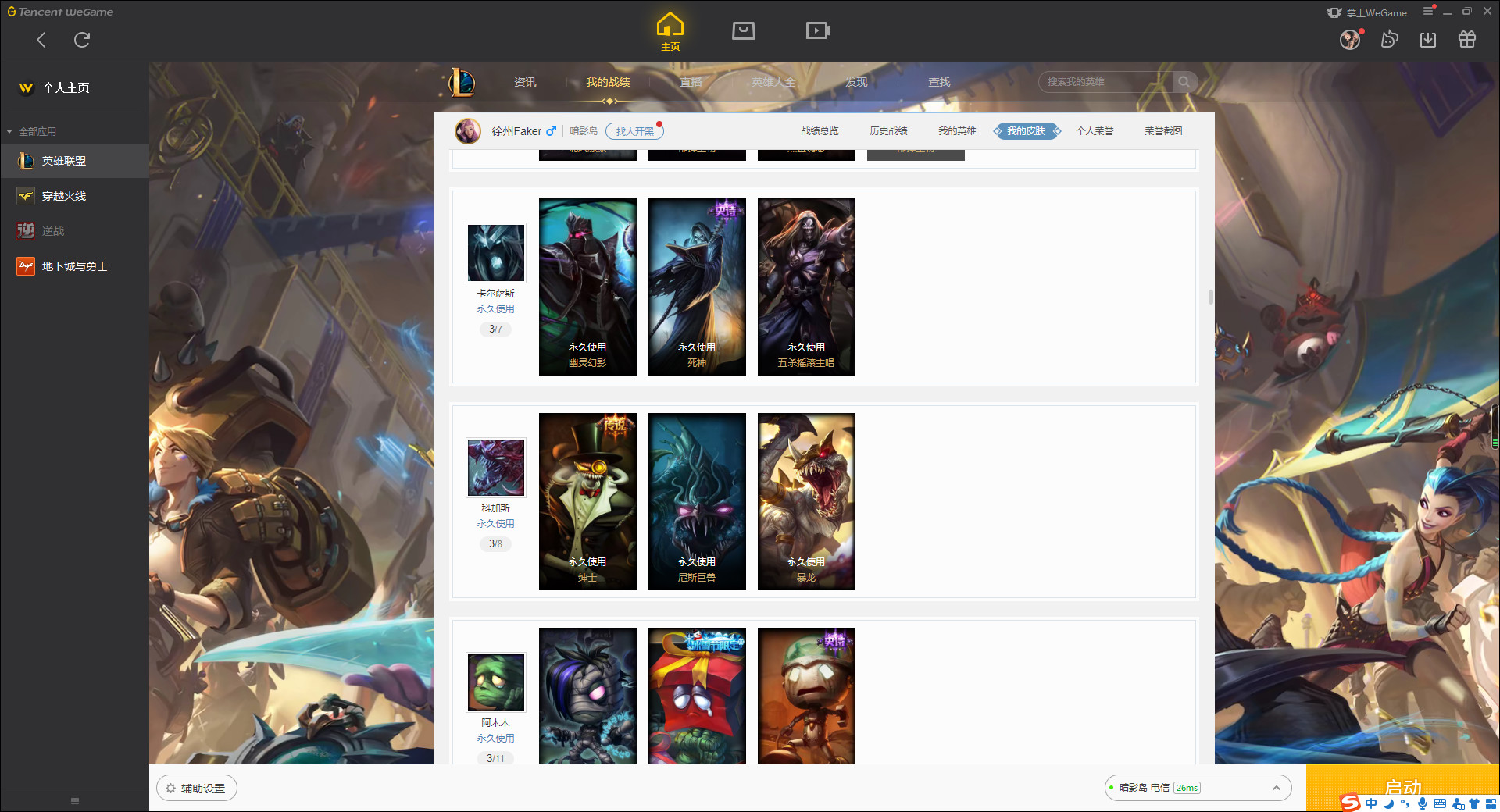The width and height of the screenshot is (1500, 812).
Task: Open the 发现 tab
Action: click(x=856, y=82)
